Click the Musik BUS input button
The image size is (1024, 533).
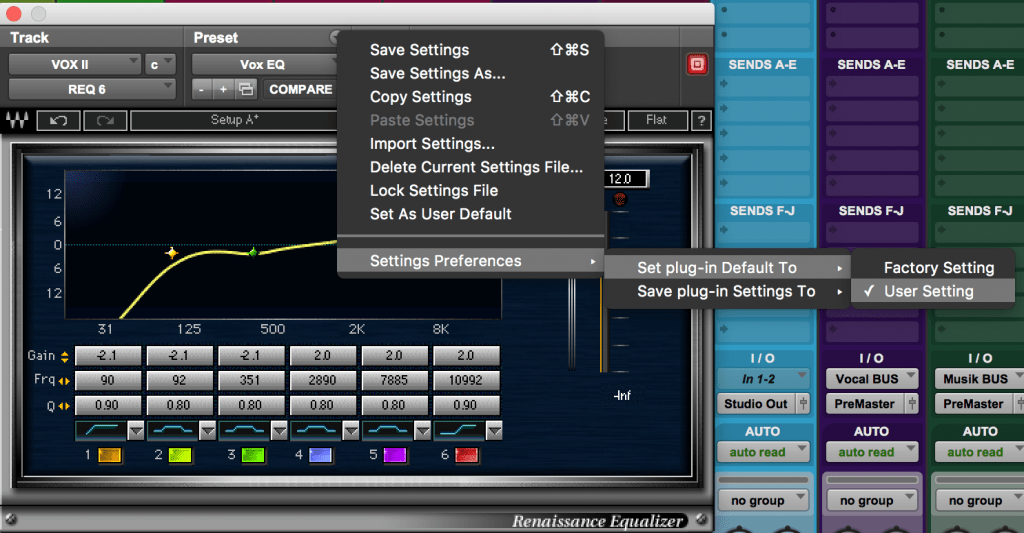pyautogui.click(x=979, y=379)
